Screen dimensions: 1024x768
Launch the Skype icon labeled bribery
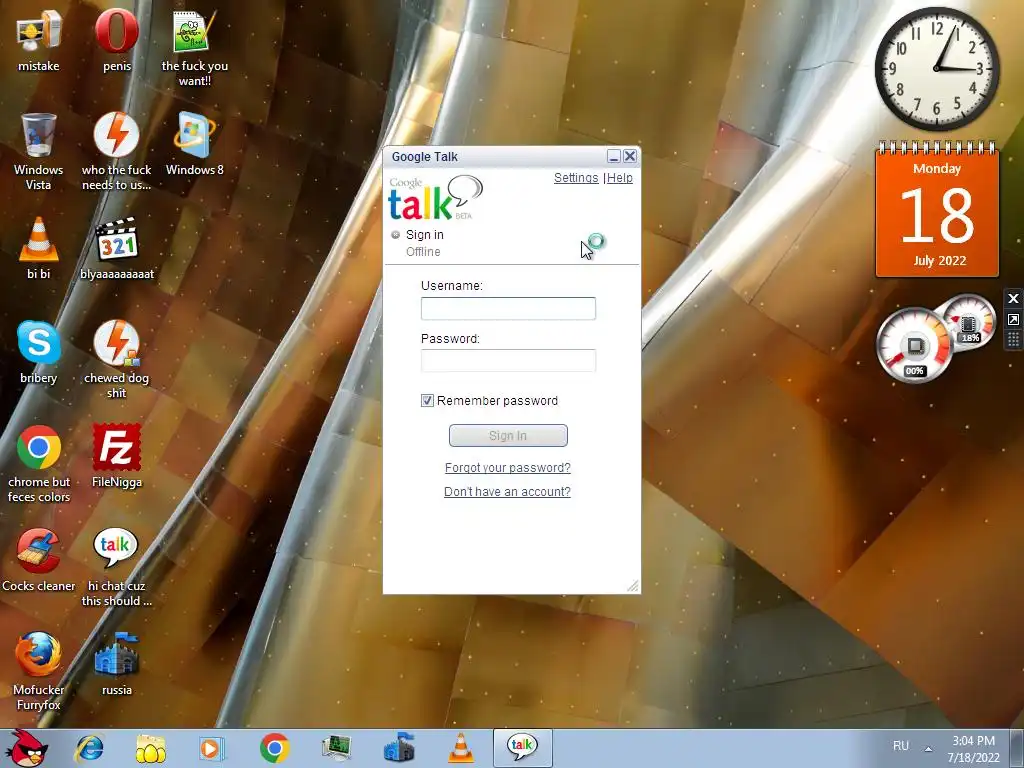[39, 343]
